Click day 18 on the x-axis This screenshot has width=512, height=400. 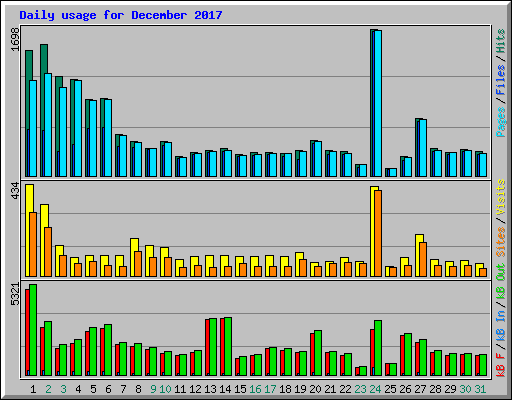(x=285, y=389)
